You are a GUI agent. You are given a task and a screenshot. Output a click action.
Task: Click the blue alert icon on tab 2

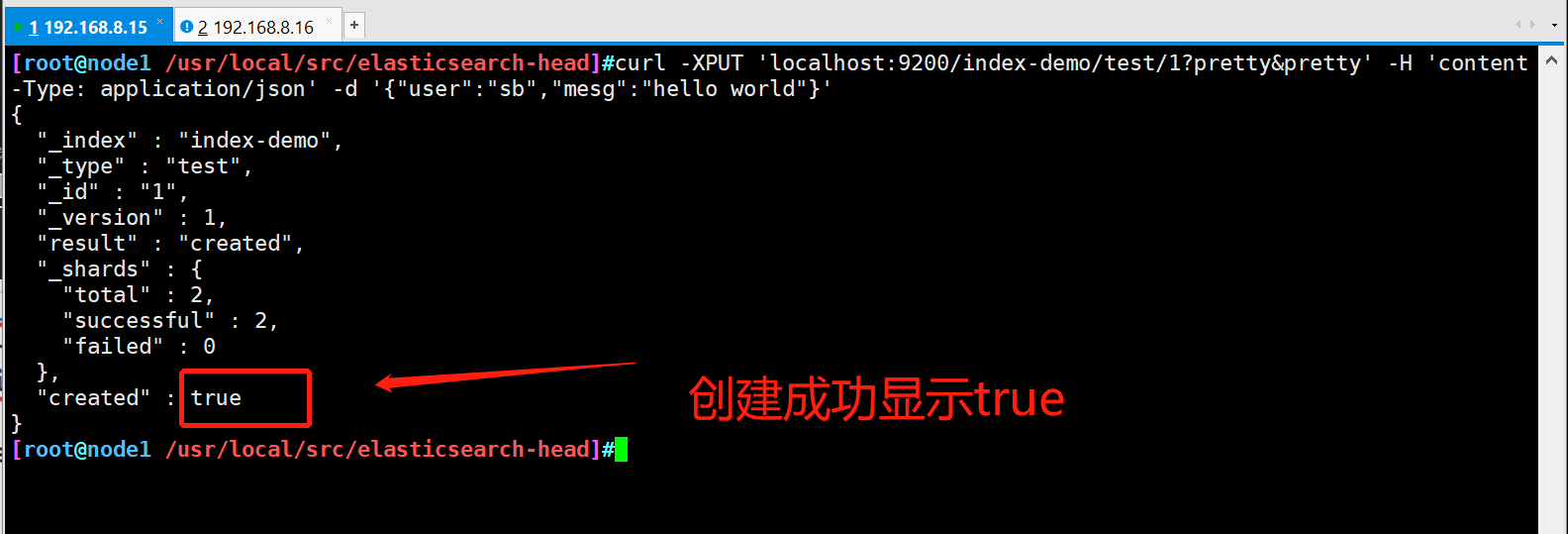tap(186, 27)
